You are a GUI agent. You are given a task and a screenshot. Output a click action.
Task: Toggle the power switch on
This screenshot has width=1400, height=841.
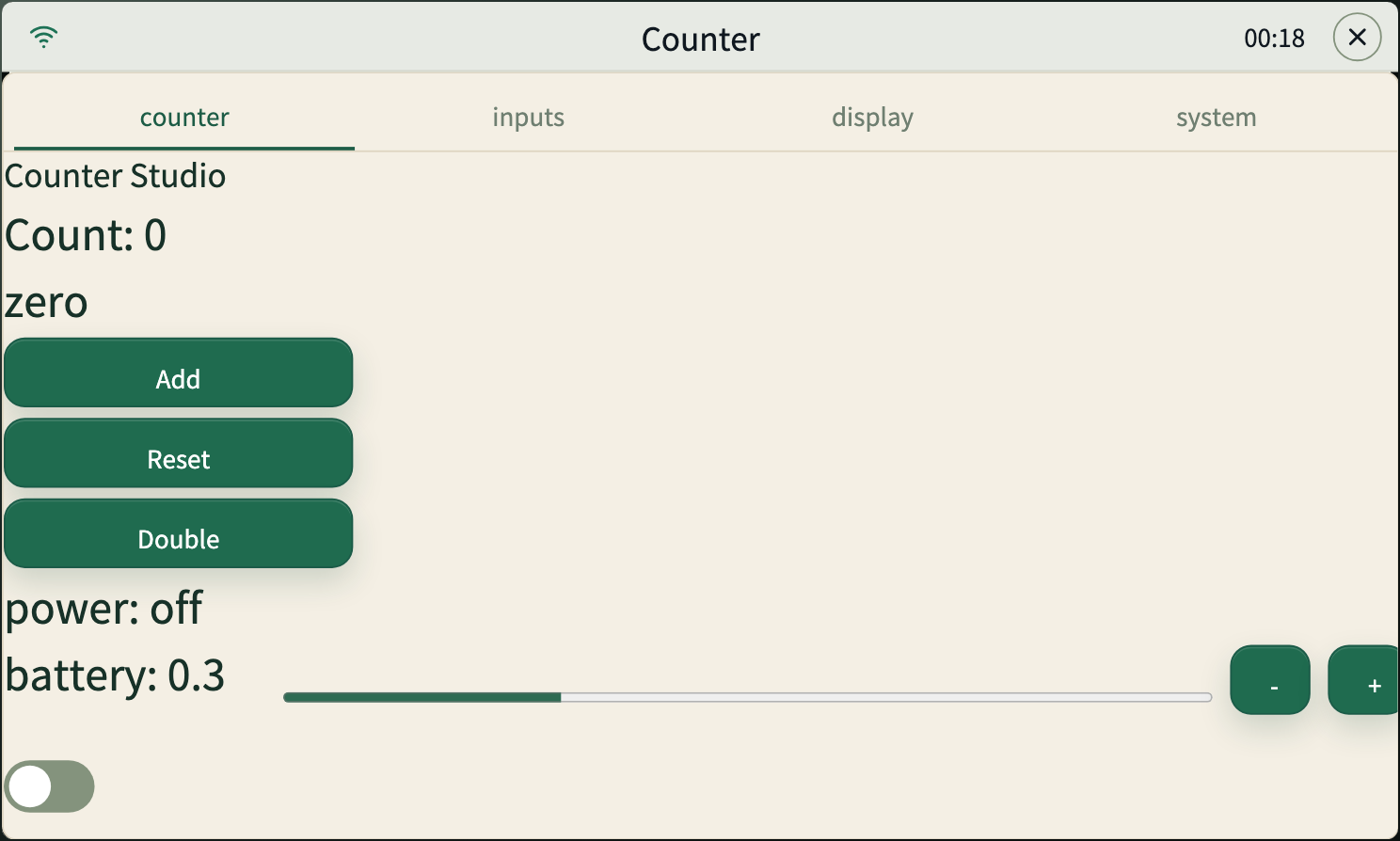coord(50,786)
